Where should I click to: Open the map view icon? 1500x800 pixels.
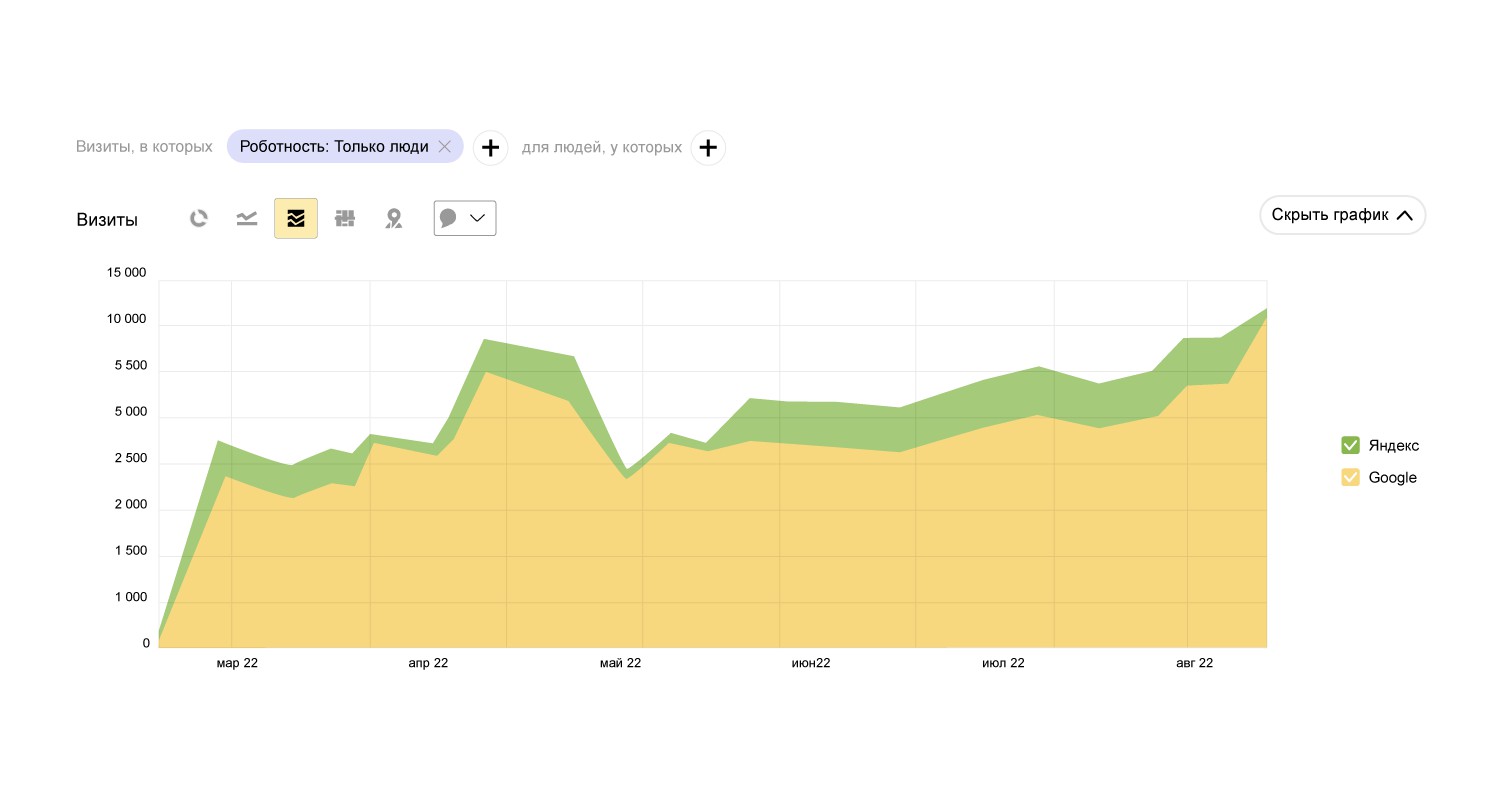tap(394, 218)
